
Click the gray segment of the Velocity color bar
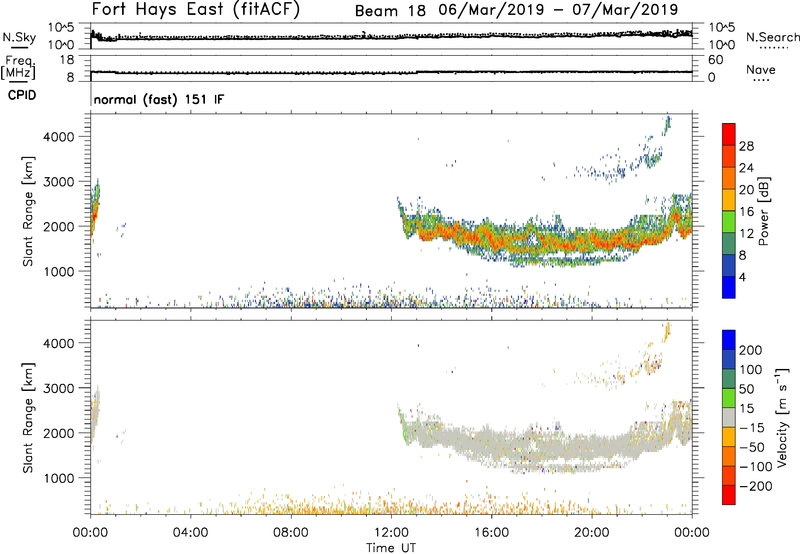click(729, 417)
